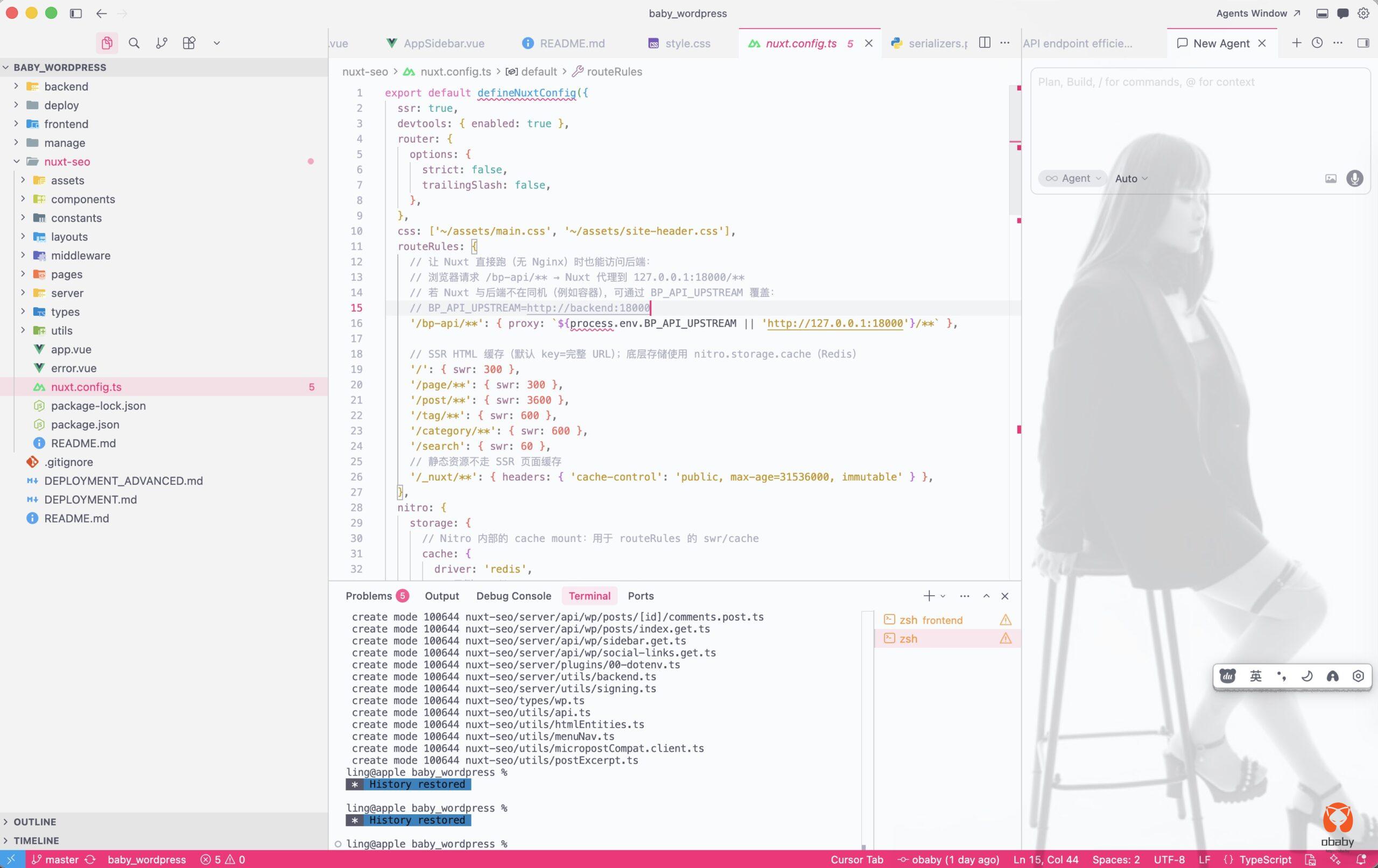Expand the backend folder

pos(66,87)
